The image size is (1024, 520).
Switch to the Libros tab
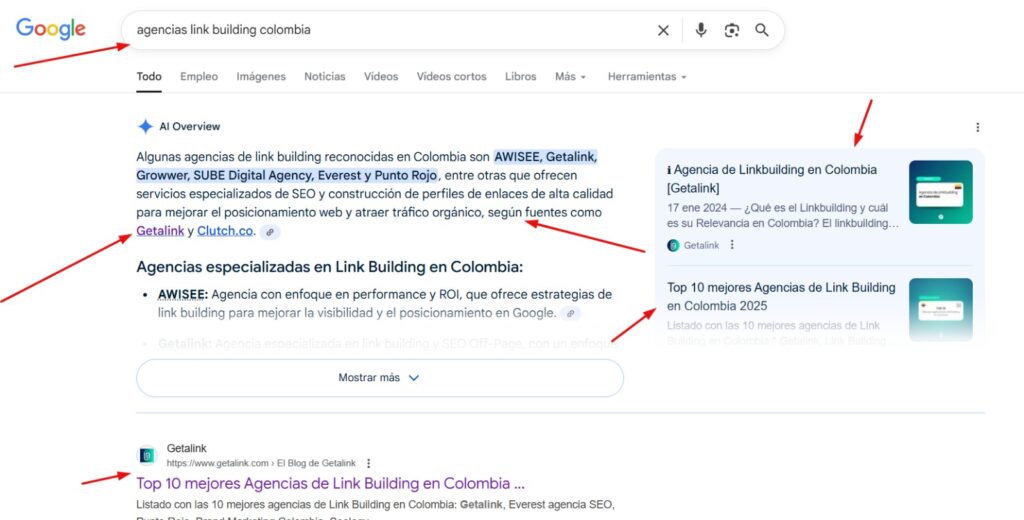pos(520,76)
